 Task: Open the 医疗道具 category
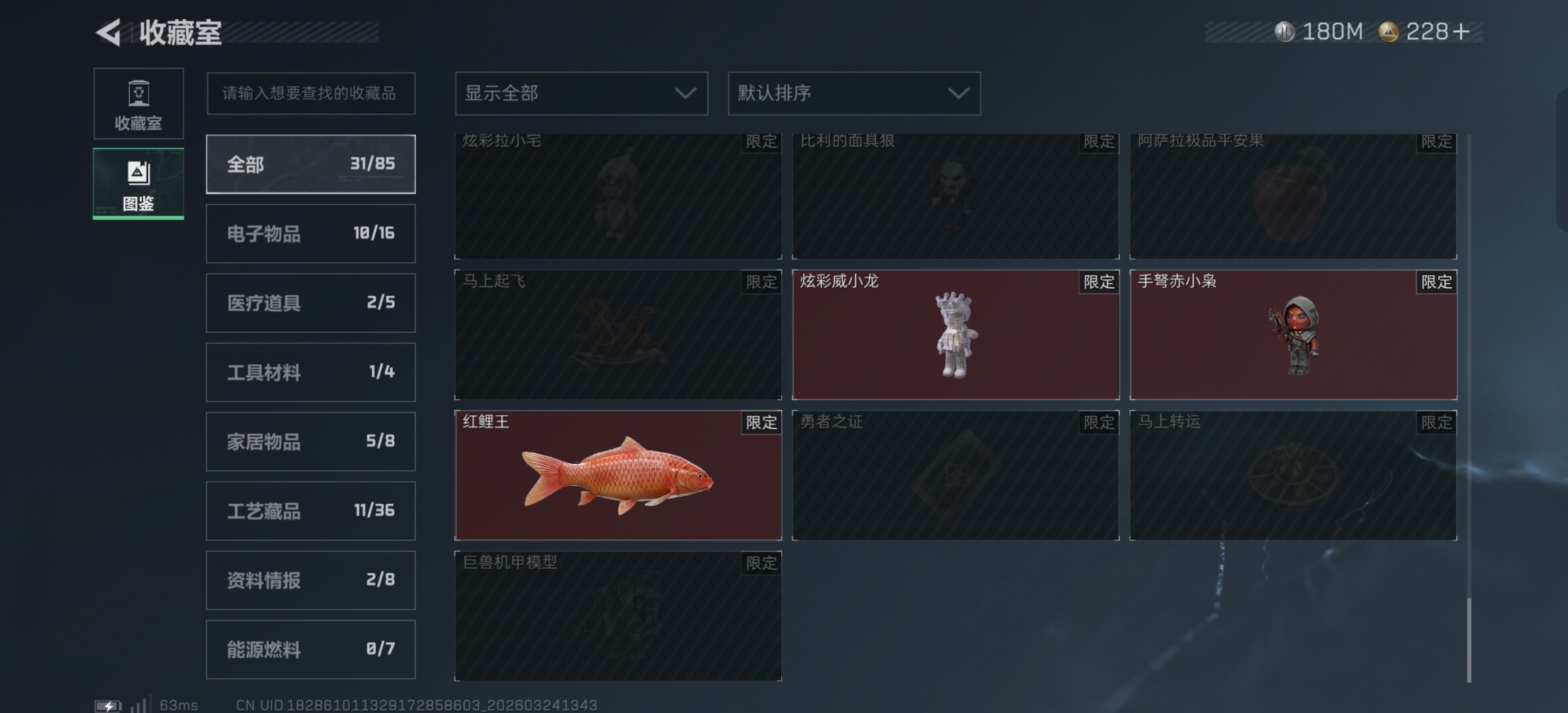click(x=310, y=302)
